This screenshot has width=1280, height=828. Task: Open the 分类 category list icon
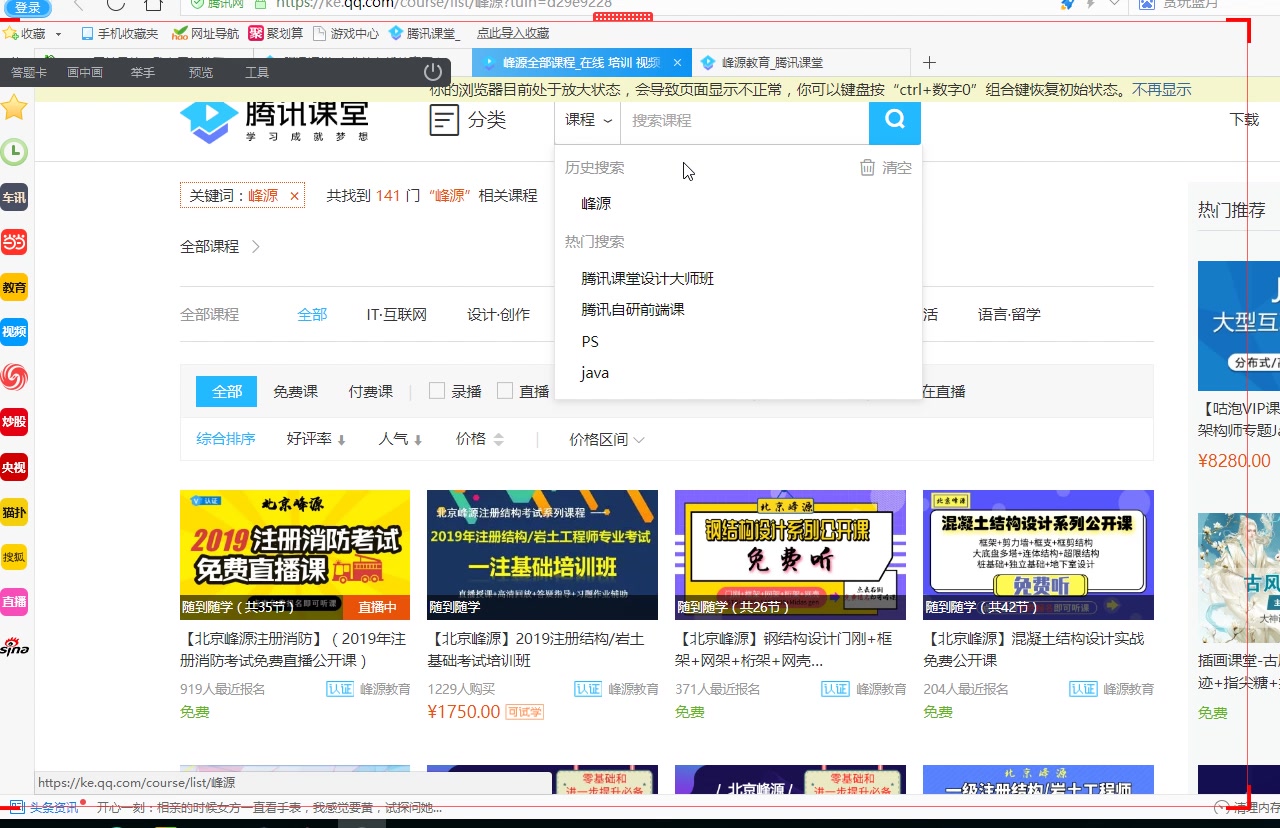[x=444, y=120]
